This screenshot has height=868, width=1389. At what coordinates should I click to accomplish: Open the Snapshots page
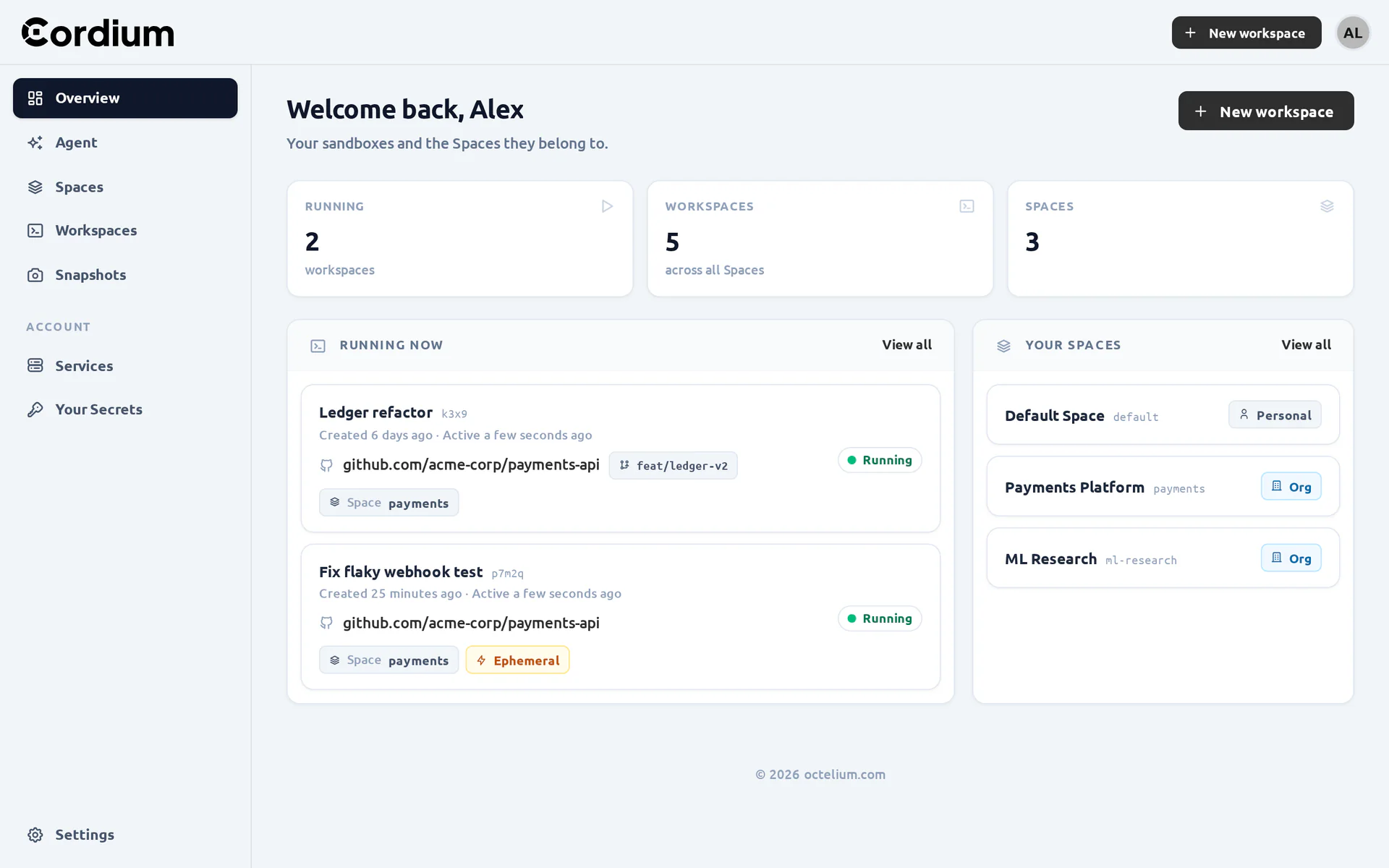click(125, 275)
